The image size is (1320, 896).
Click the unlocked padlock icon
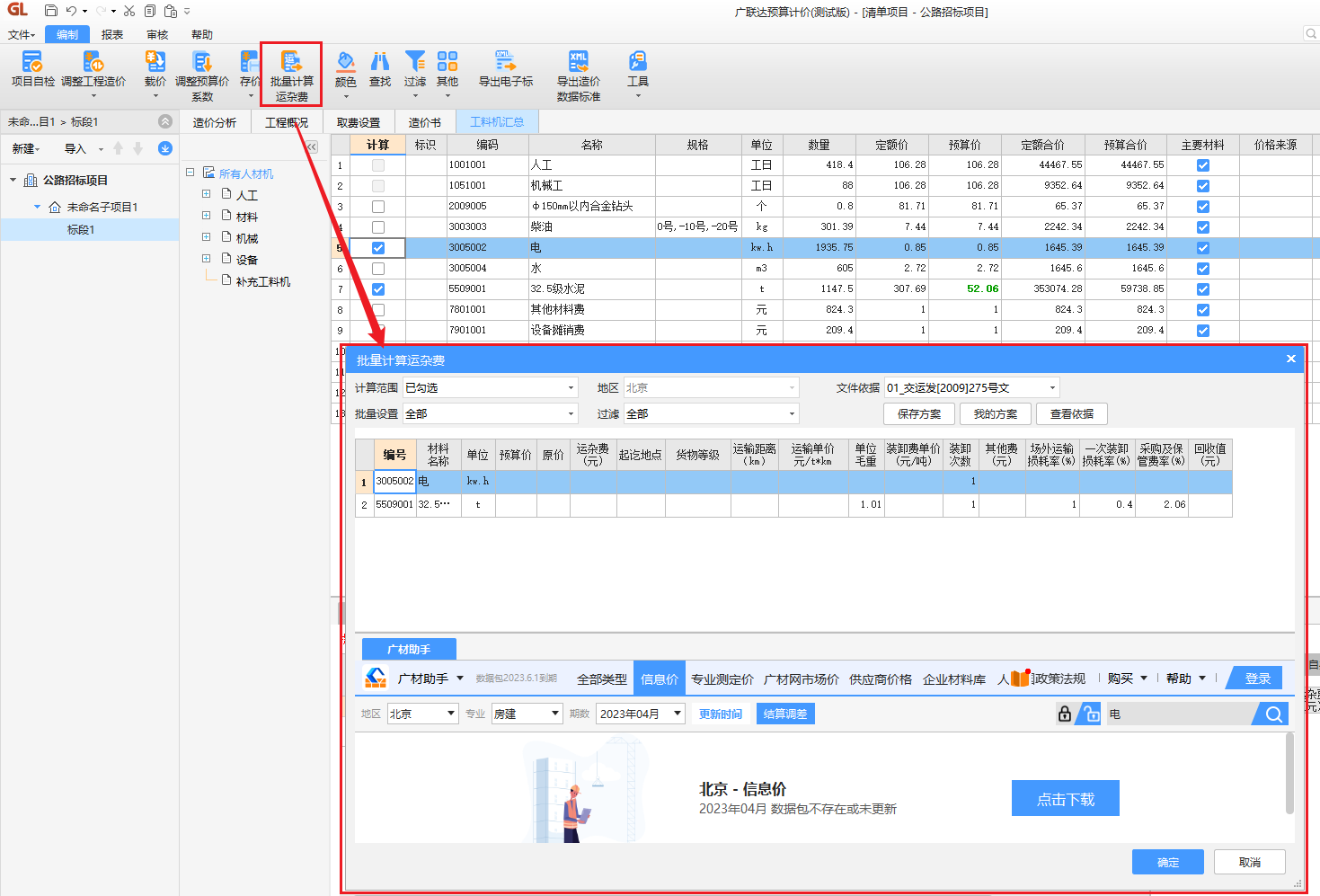tap(1091, 714)
